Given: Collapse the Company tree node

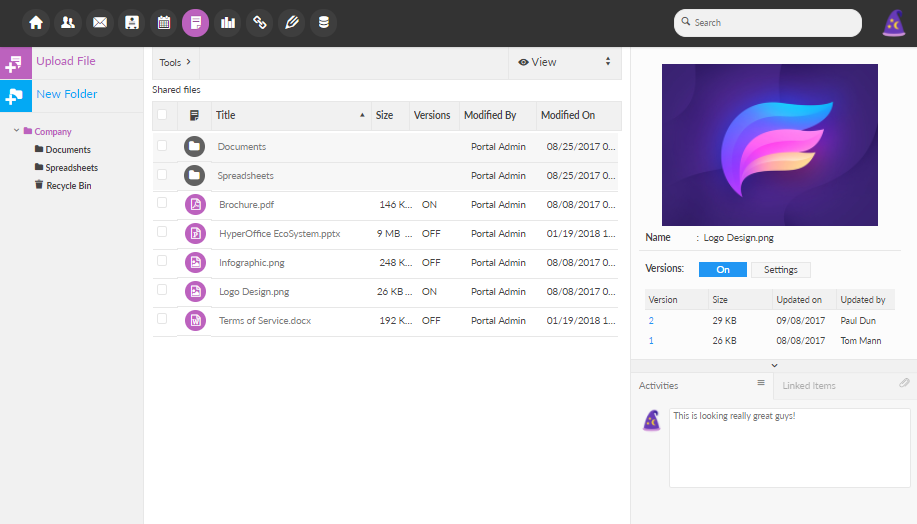Looking at the screenshot, I should point(16,130).
